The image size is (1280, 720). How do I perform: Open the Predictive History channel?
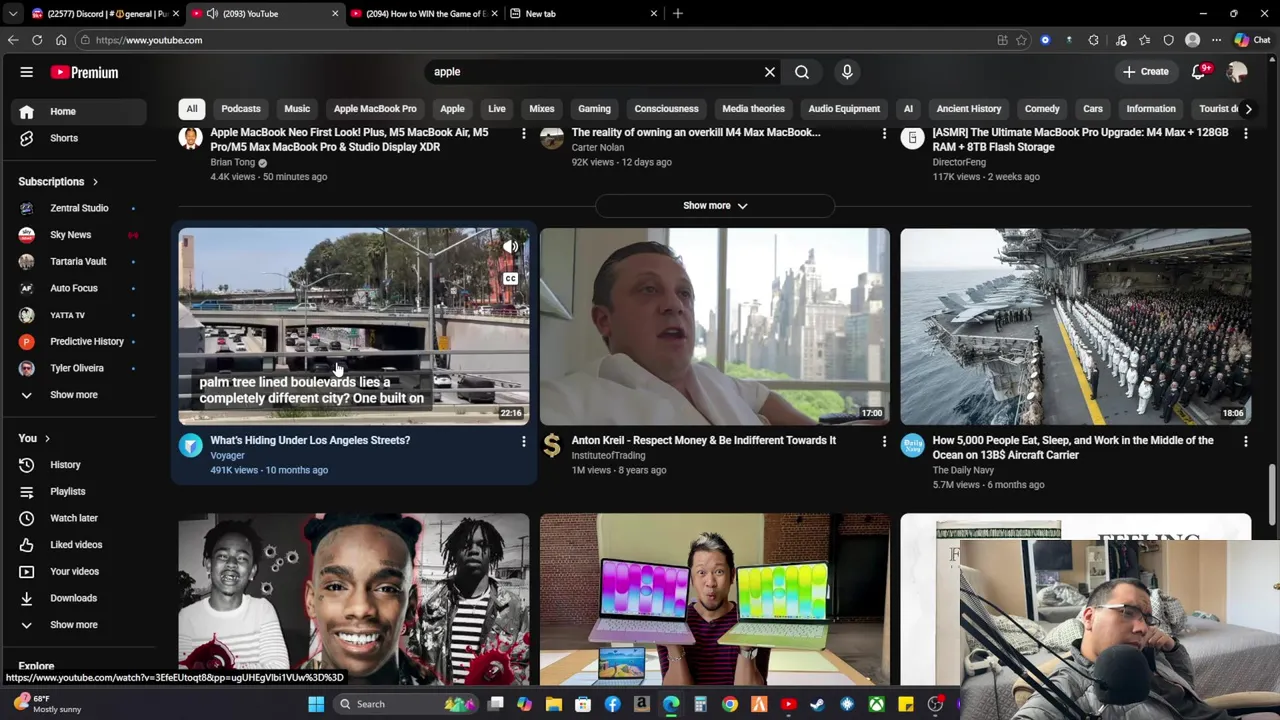click(x=79, y=341)
